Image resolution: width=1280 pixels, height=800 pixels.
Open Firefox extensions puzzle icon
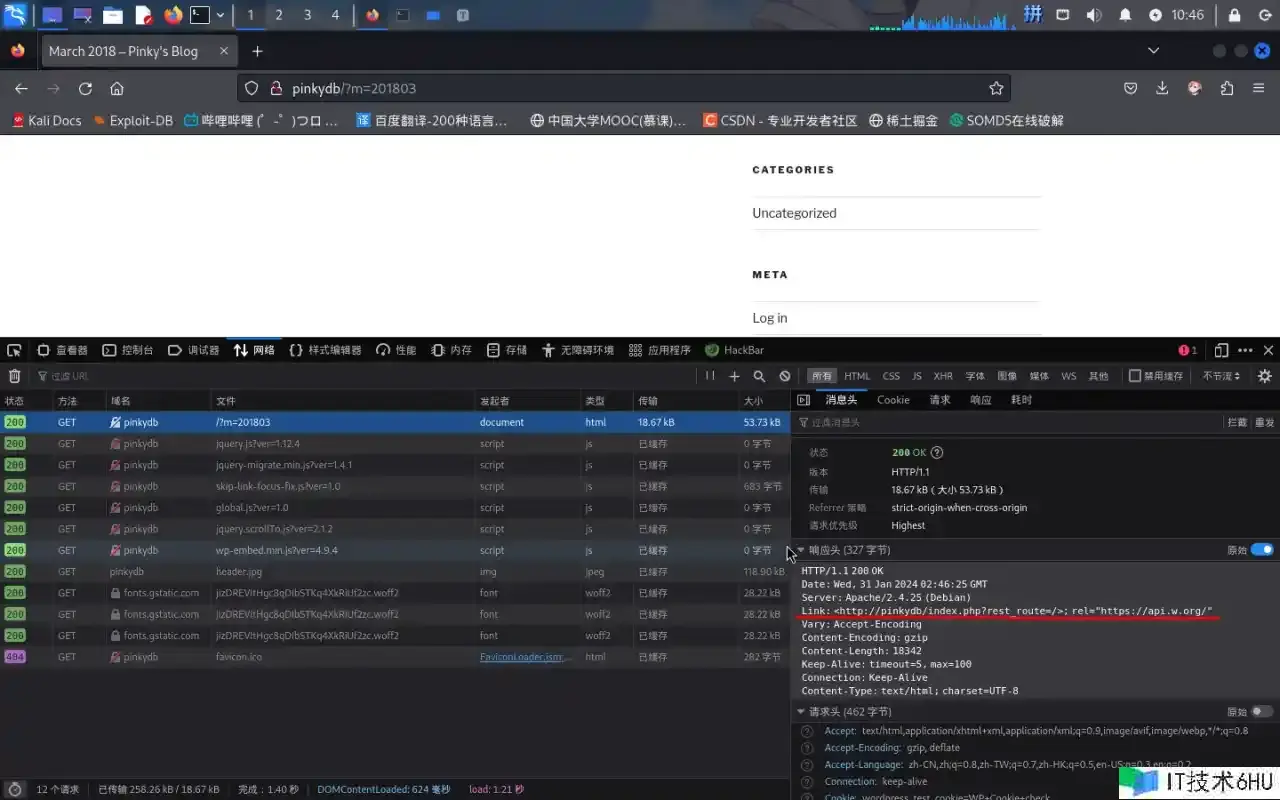(x=1227, y=88)
